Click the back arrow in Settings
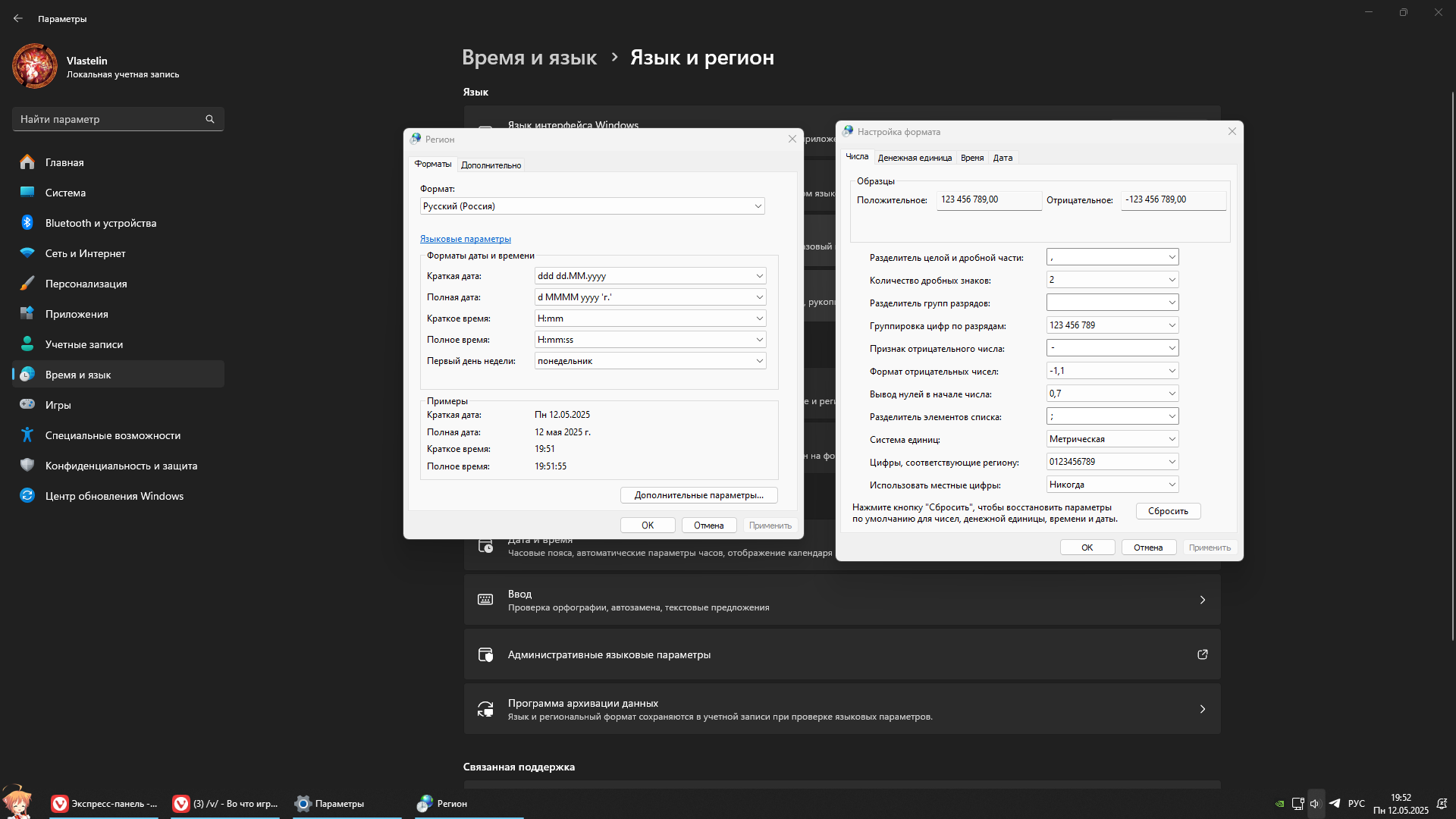Screen dimensions: 1456x819 tap(18, 18)
